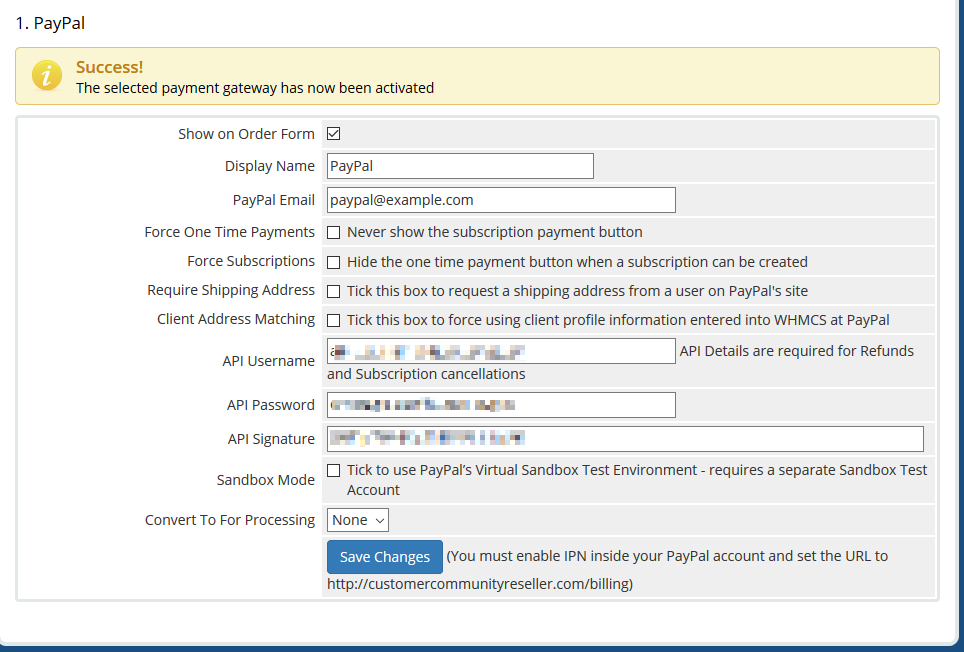Click the Save Changes button

(x=384, y=557)
